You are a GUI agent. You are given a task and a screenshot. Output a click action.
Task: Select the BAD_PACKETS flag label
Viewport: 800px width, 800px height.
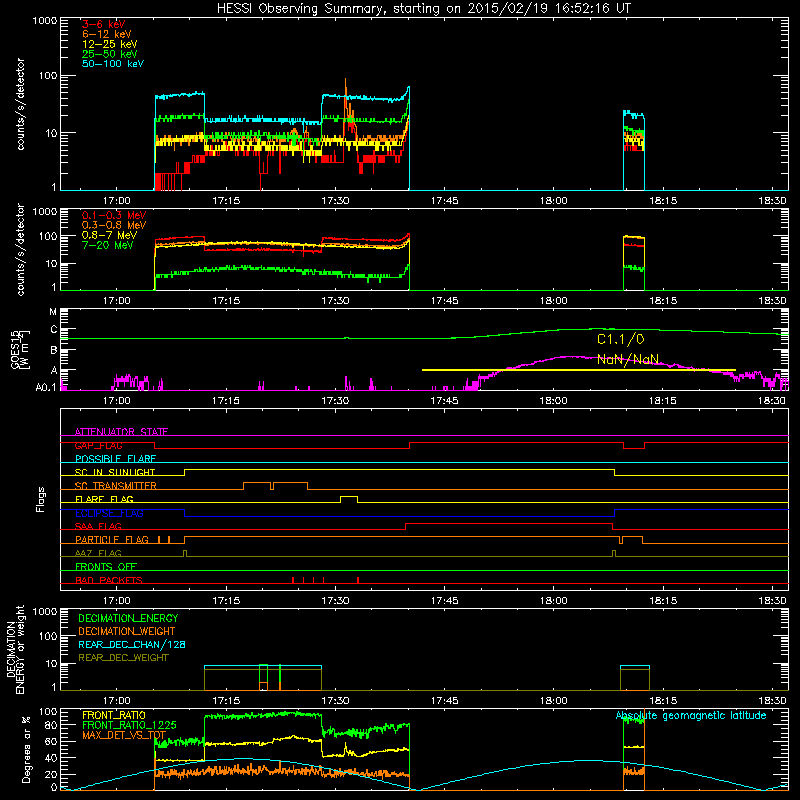tap(109, 580)
